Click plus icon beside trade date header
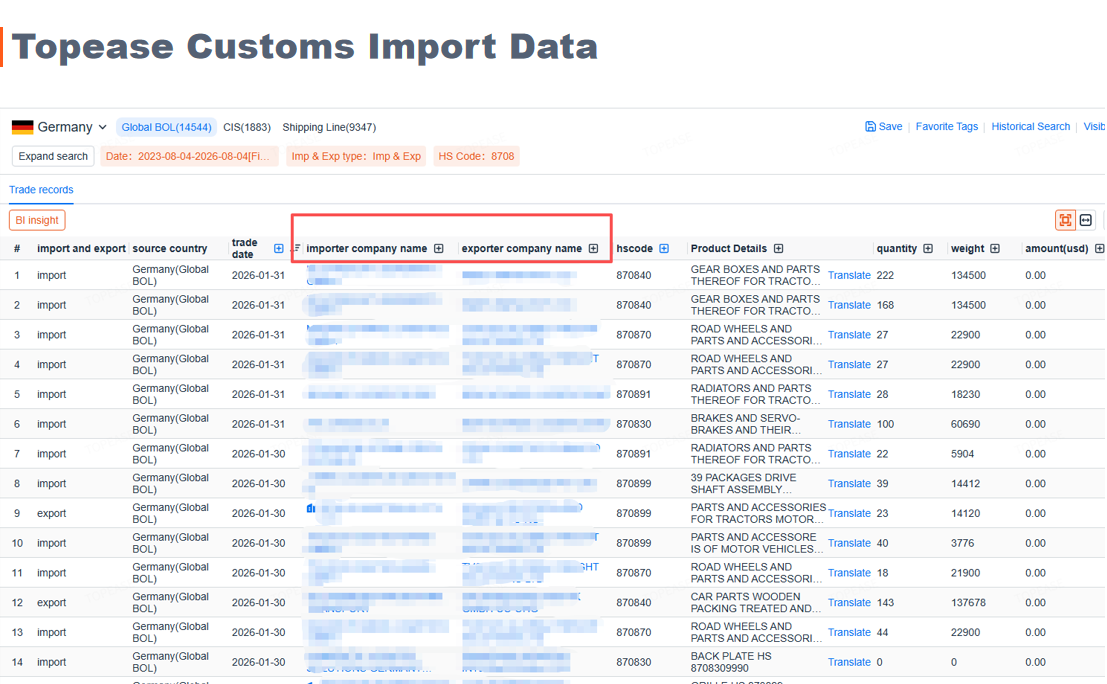 278,248
